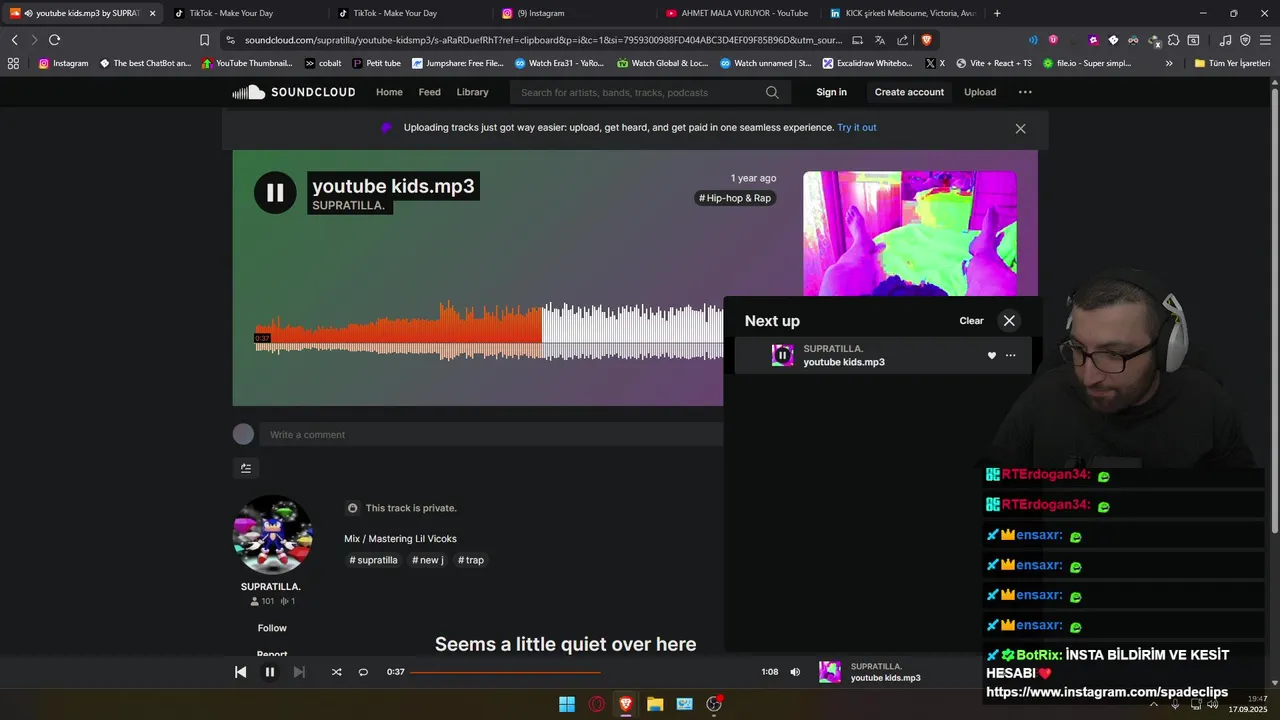Switch to the KICK şirketi LinkedIn tab
The height and width of the screenshot is (720, 1280).
tap(903, 13)
